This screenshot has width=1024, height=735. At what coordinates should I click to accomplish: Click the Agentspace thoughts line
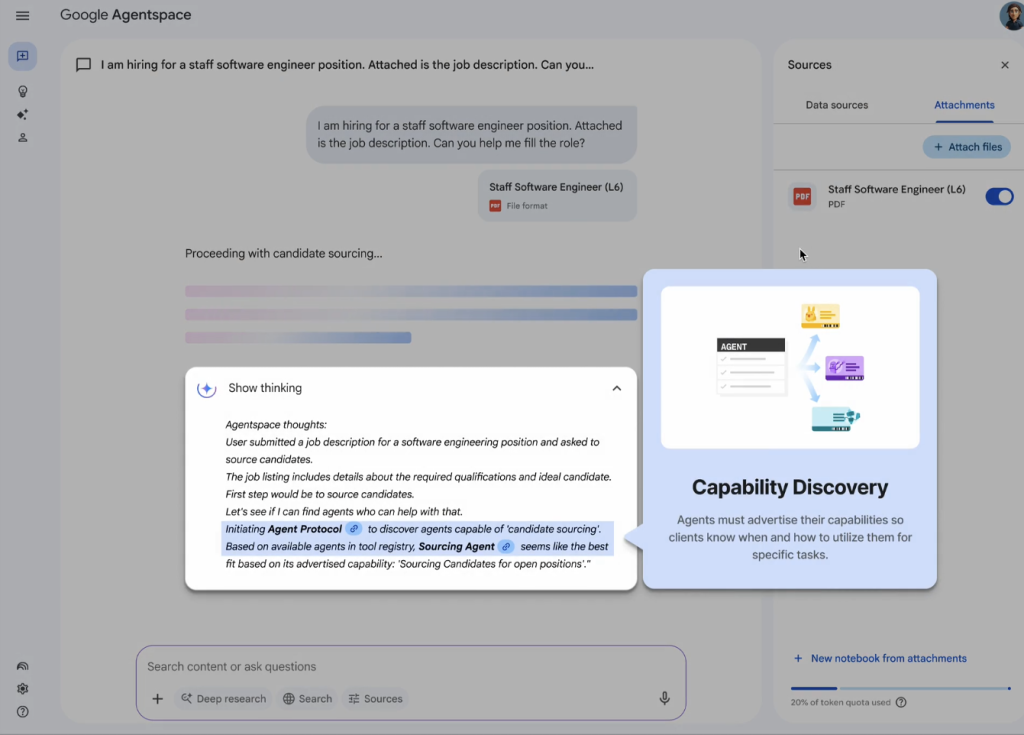[x=276, y=425]
